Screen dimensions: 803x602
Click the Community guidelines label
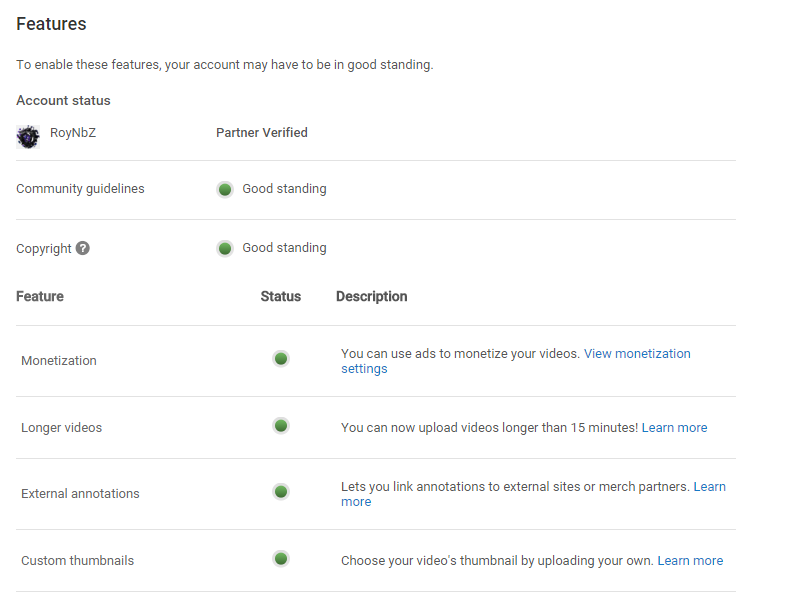[80, 189]
